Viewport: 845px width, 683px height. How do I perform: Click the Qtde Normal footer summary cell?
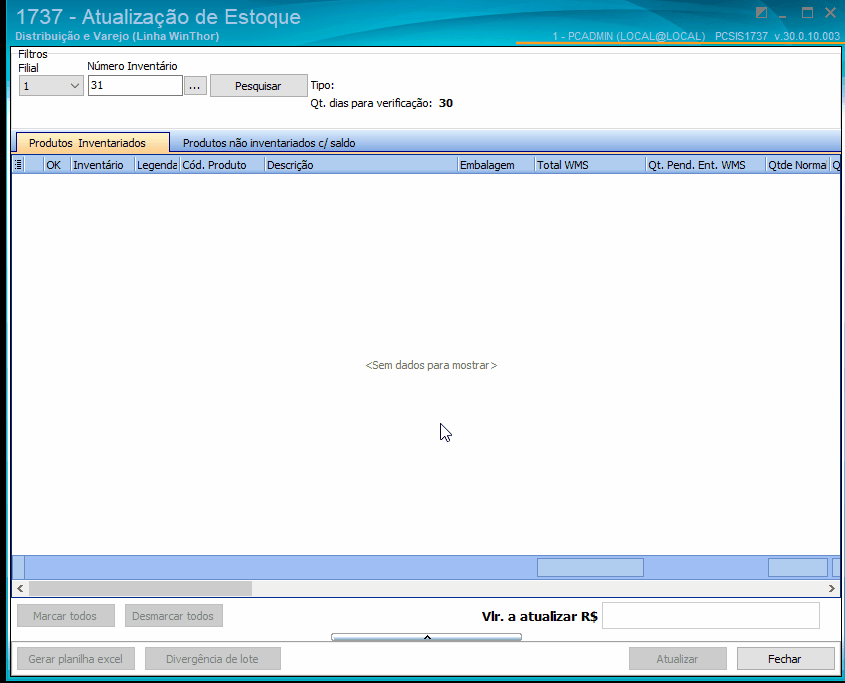(798, 568)
